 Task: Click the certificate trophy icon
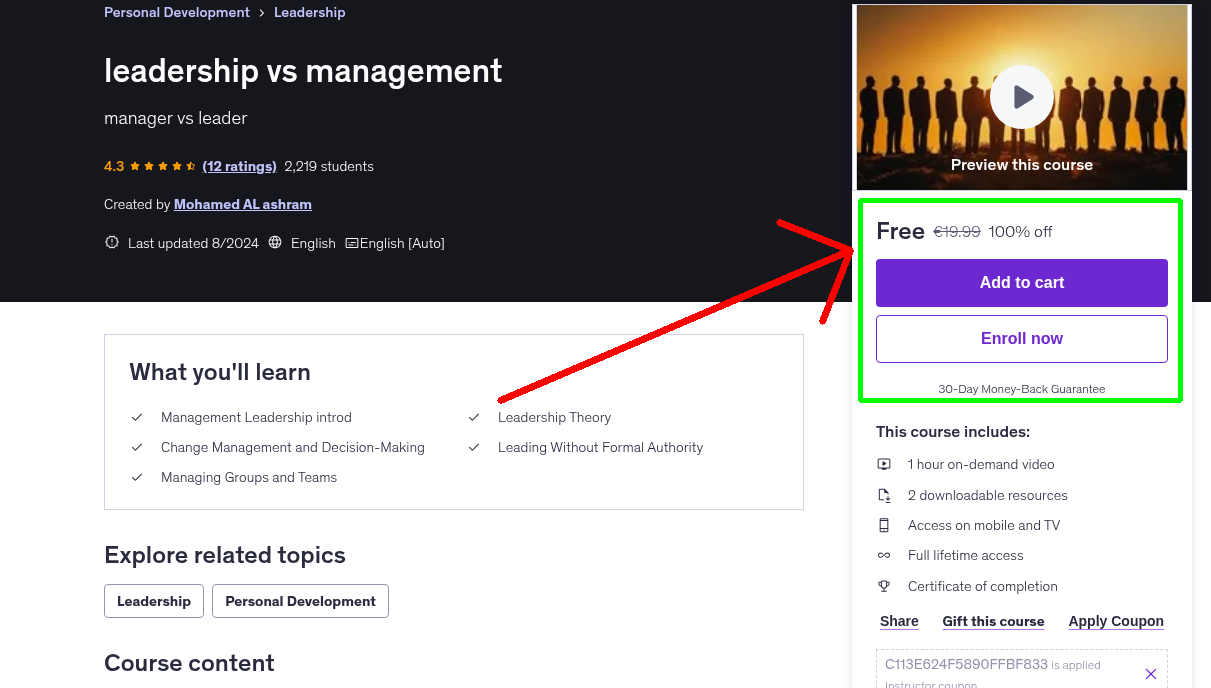[884, 586]
